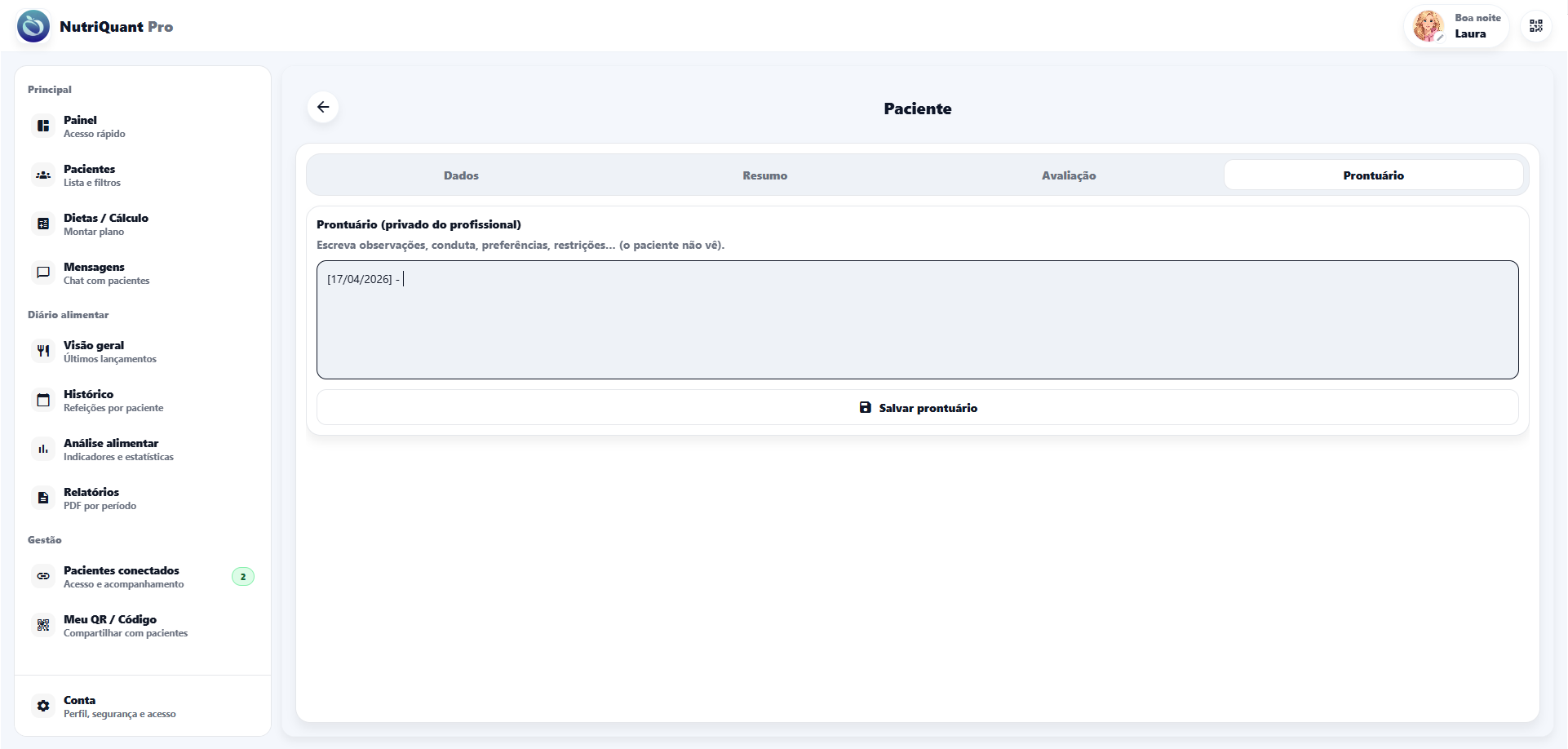Click the Análise alimentar chart icon

tap(43, 449)
